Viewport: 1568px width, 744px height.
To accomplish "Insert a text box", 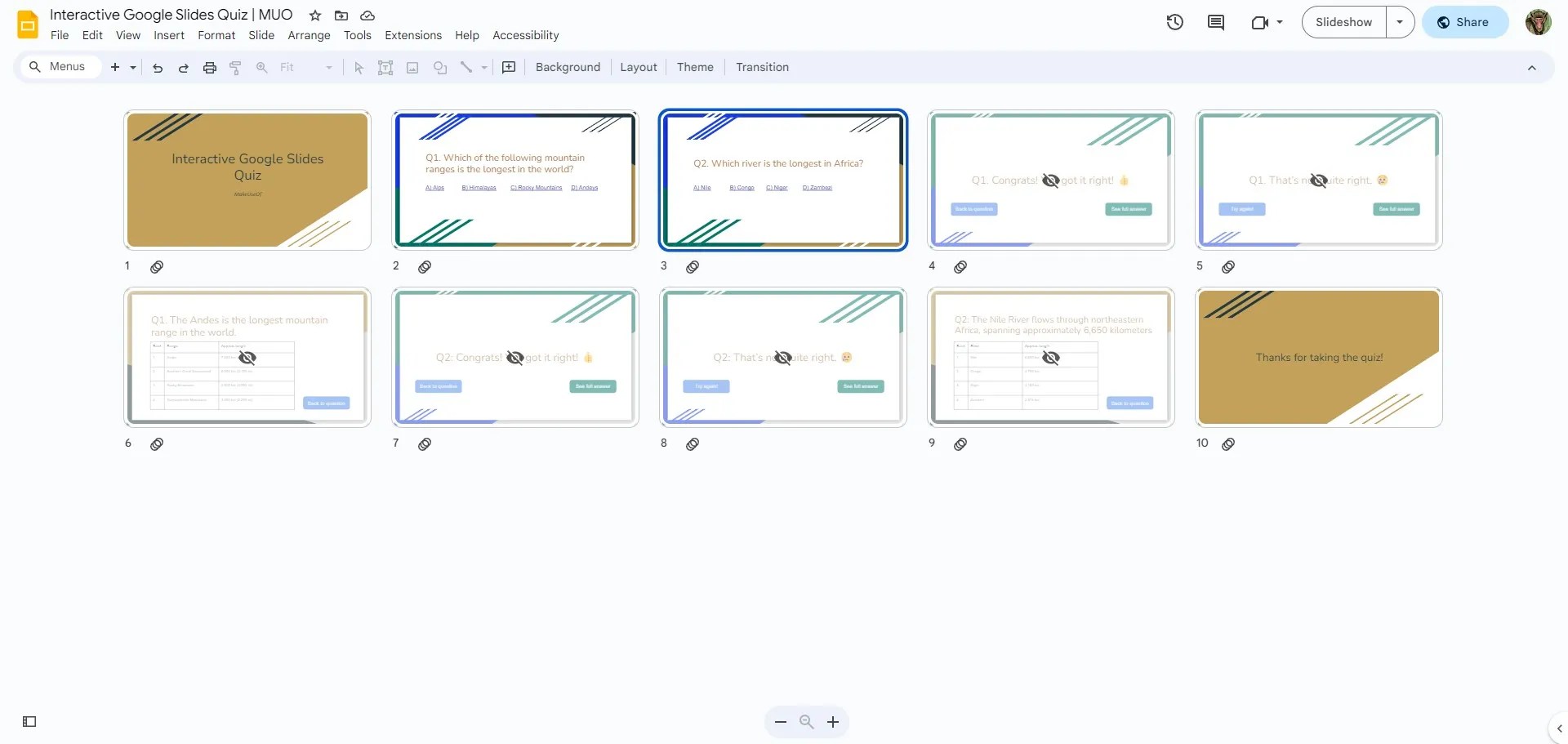I will click(x=385, y=68).
